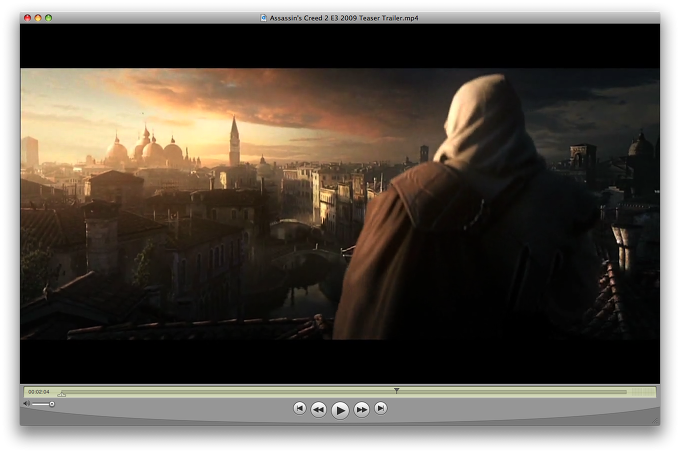Skip to the beginning of the movie
The width and height of the screenshot is (680, 453).
299,408
